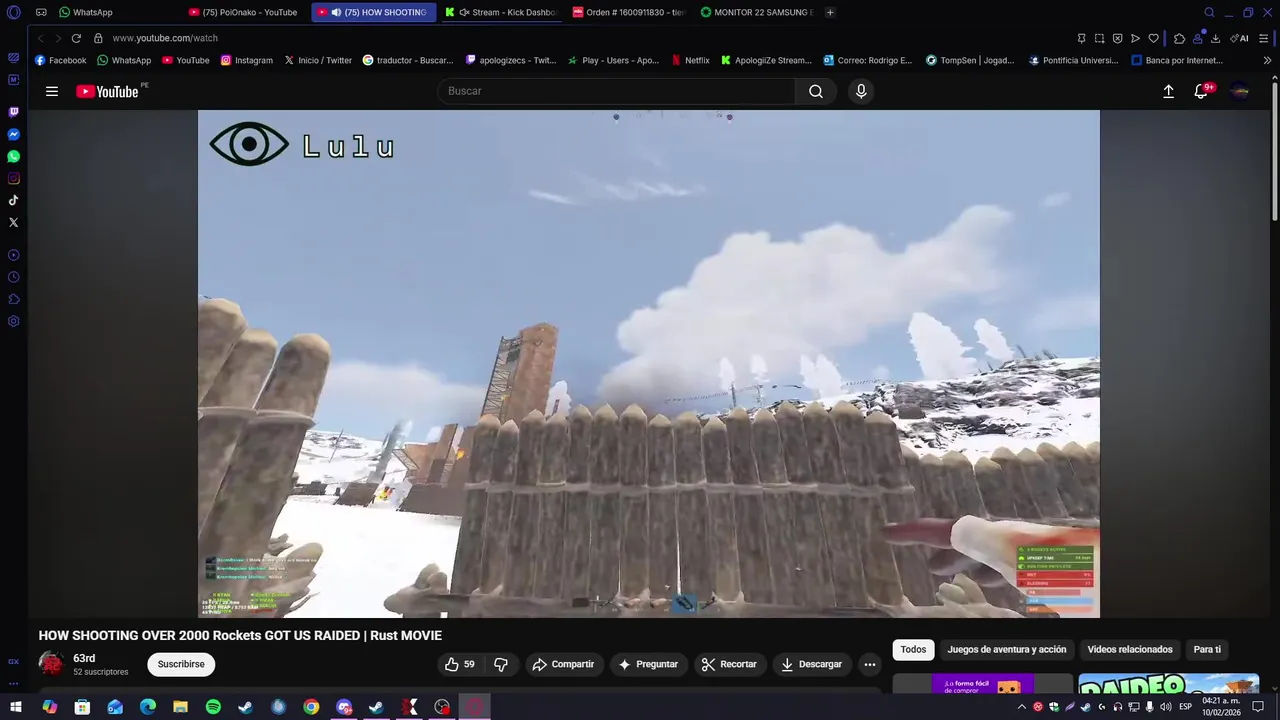Open more actions three-dot menu
1280x720 pixels.
click(x=870, y=664)
